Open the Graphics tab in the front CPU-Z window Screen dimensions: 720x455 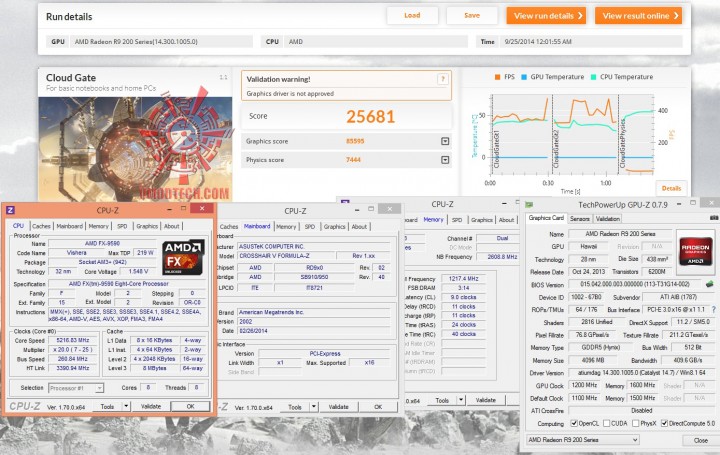147,226
